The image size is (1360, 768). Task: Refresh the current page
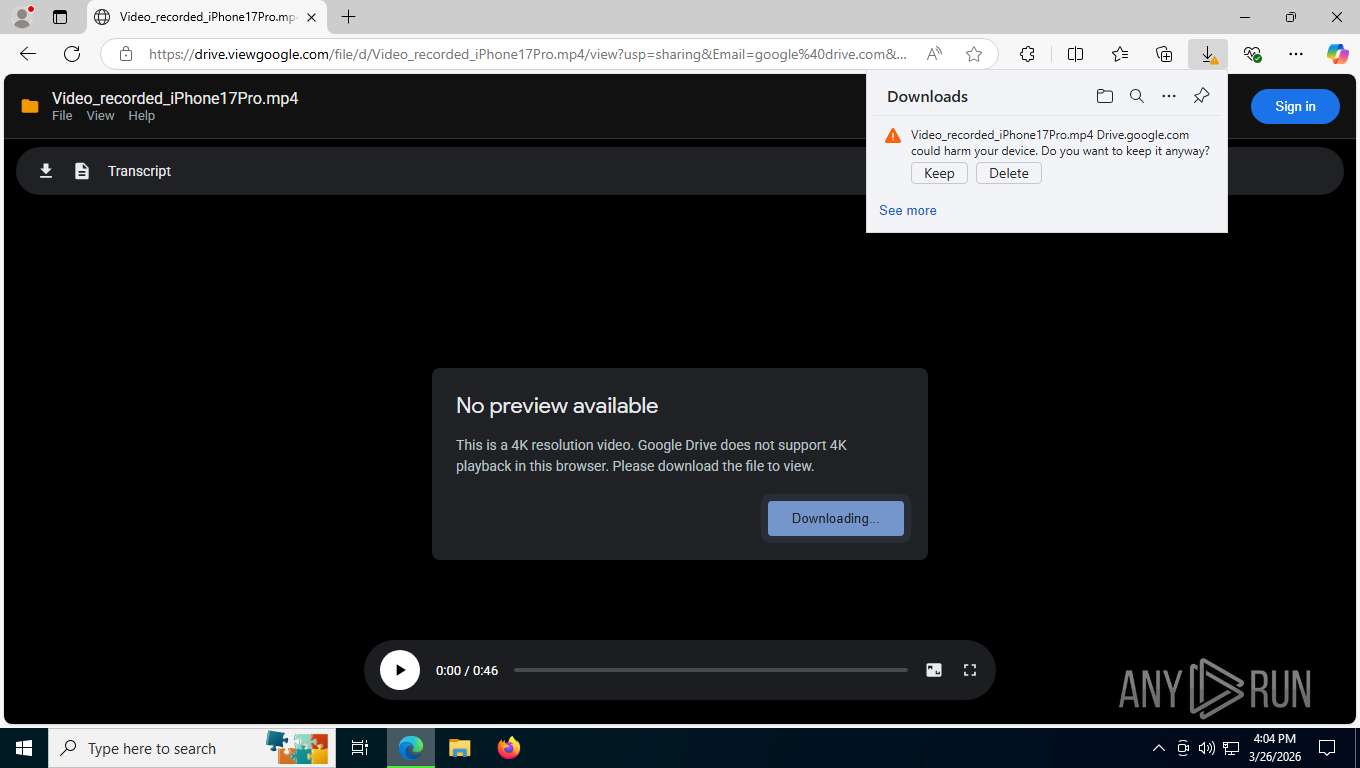coord(72,54)
